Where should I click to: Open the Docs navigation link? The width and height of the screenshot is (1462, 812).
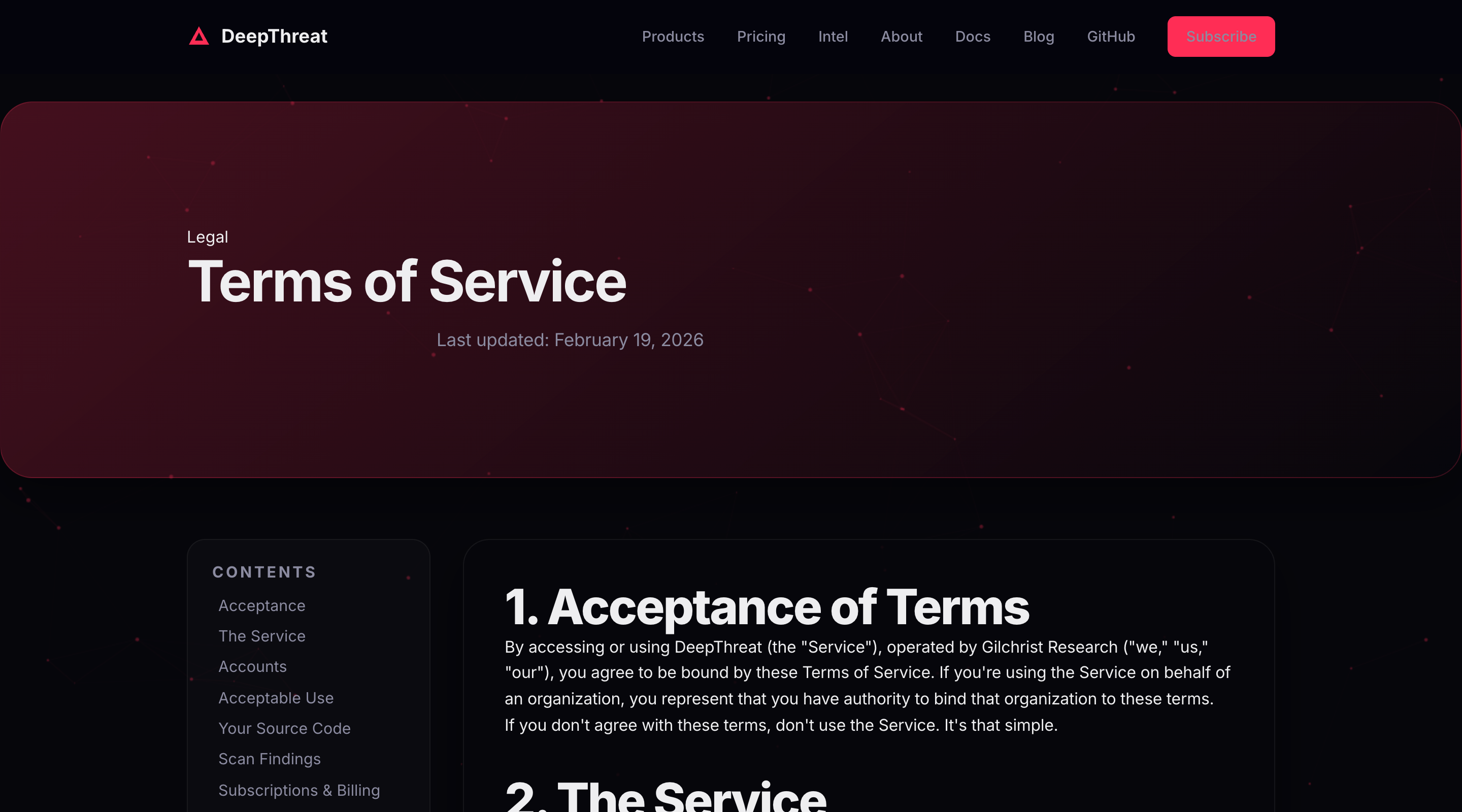[x=972, y=37]
